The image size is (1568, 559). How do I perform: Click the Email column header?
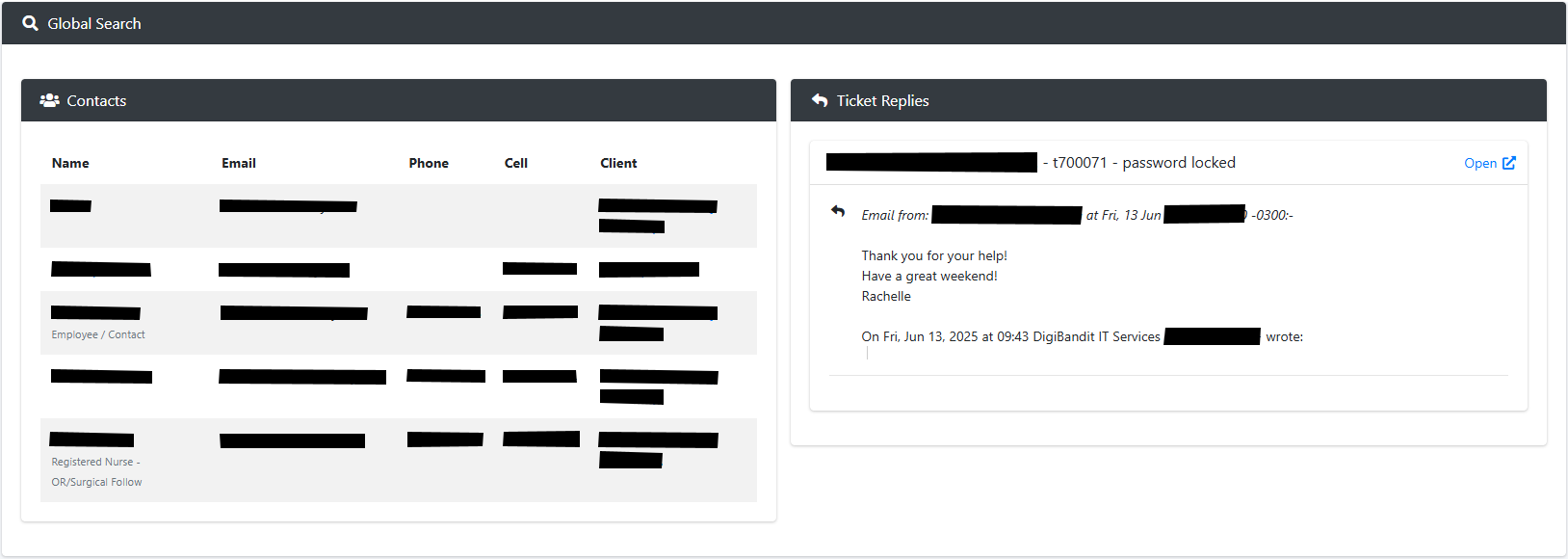click(239, 163)
